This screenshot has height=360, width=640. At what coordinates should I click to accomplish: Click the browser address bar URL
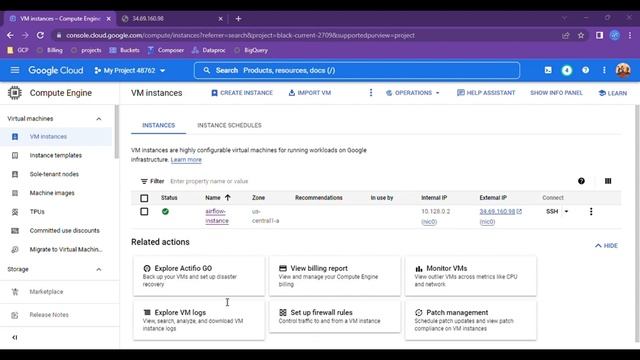[x=240, y=36]
